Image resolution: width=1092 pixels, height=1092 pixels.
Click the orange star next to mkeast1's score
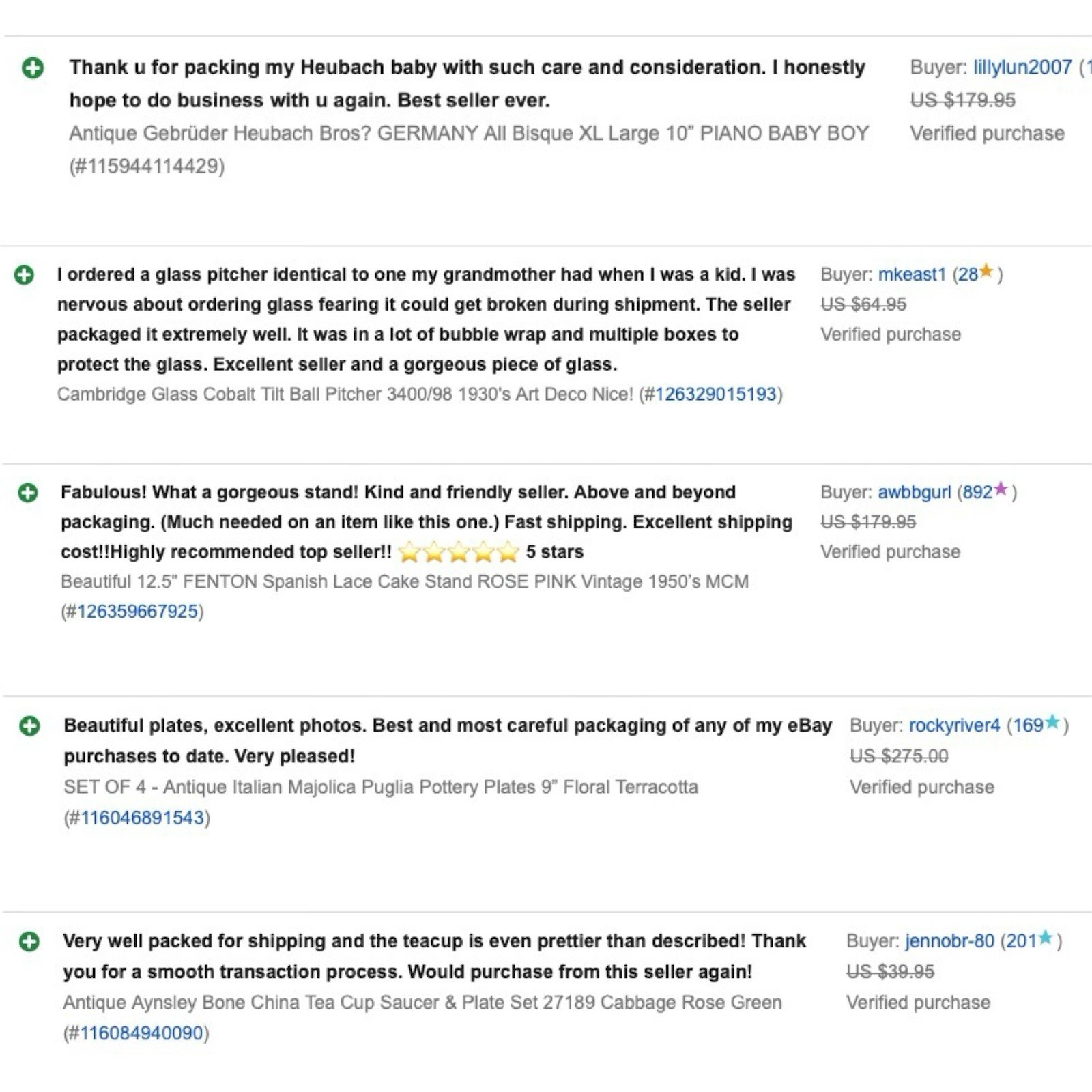[x=986, y=272]
